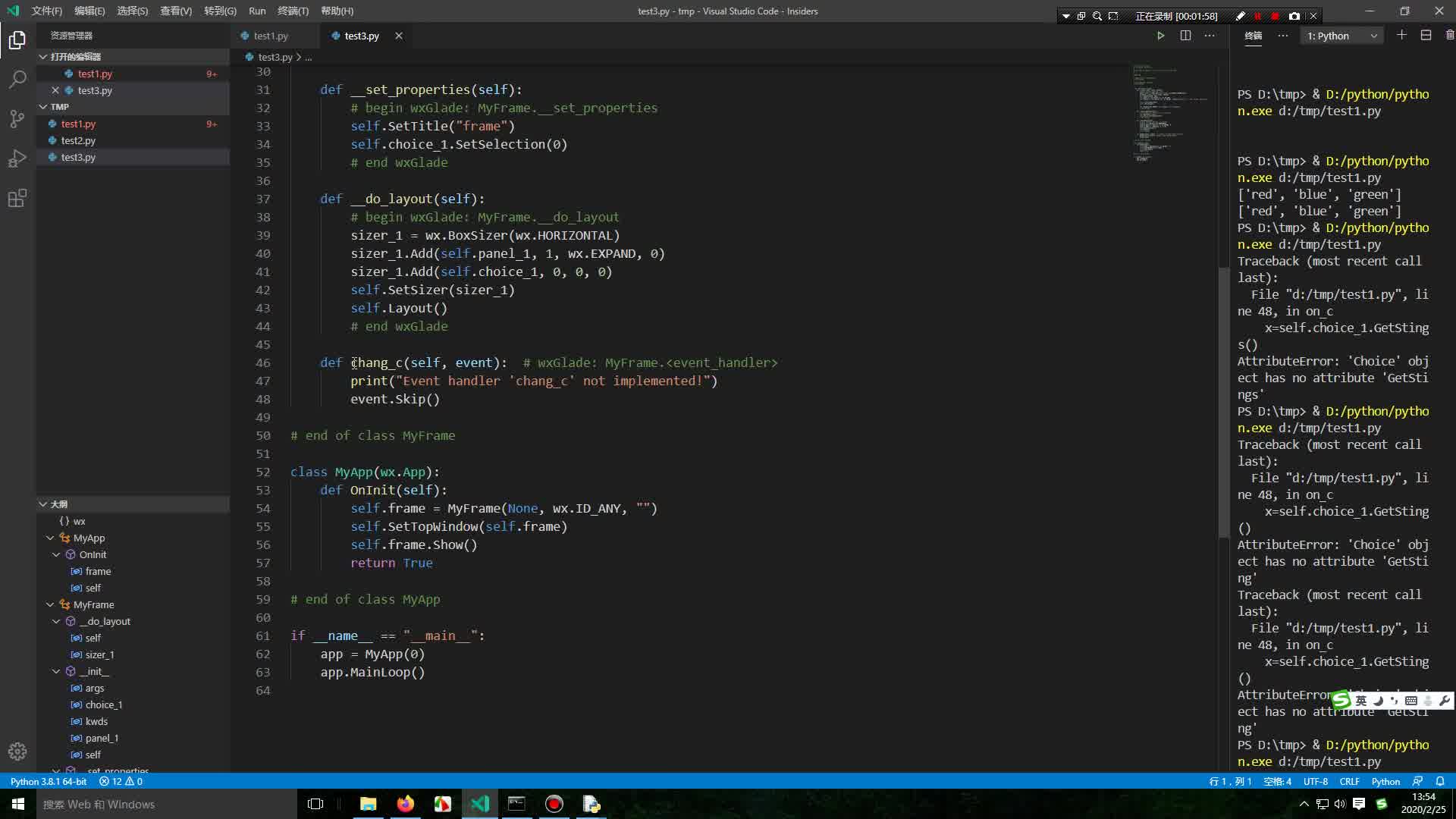
Task: Collapse __do_layout in the outline
Action: pos(56,621)
